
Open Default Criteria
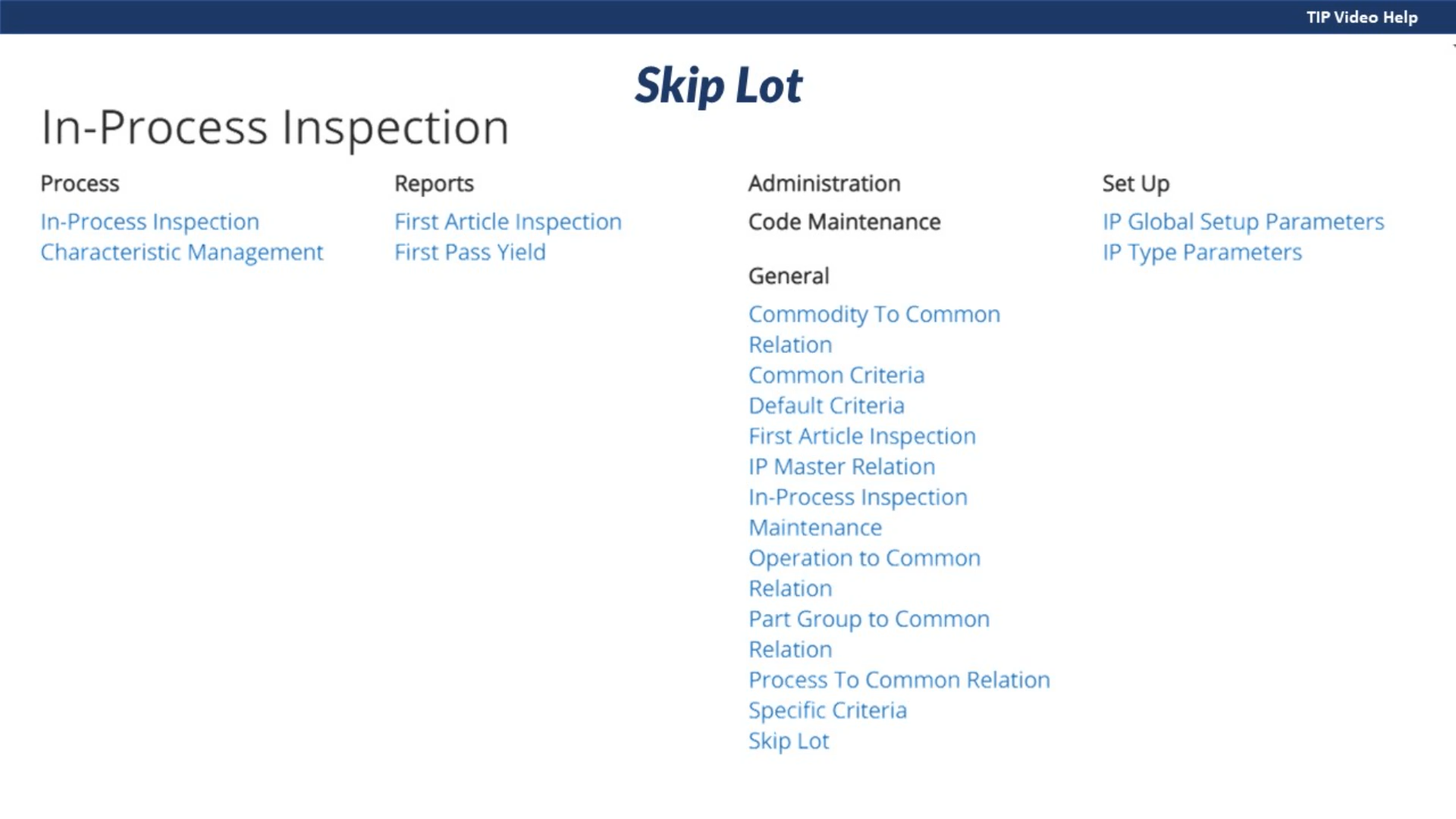click(826, 406)
